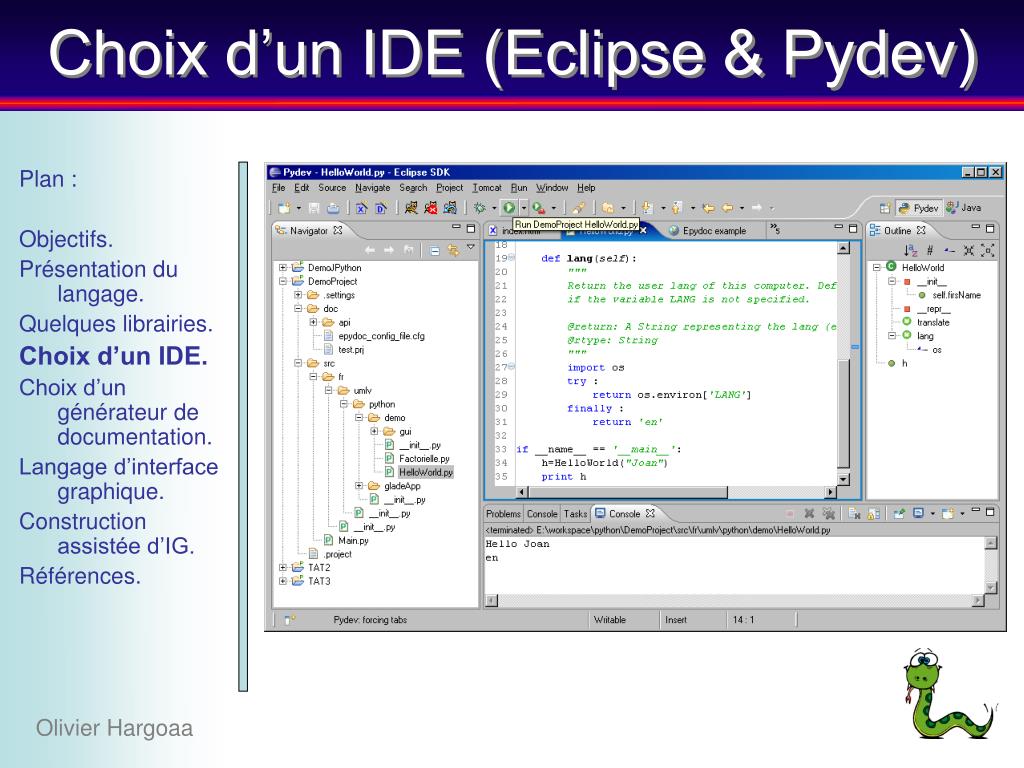Click the green Run button icon
Viewport: 1024px width, 768px height.
pos(509,208)
